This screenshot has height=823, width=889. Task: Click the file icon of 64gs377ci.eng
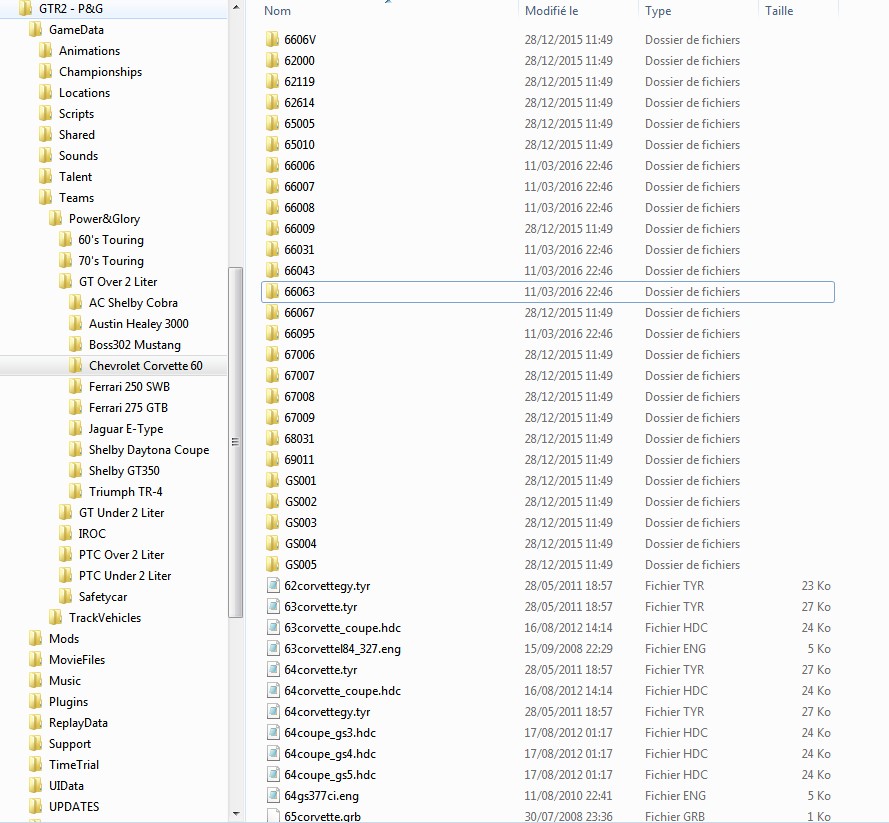pyautogui.click(x=273, y=795)
